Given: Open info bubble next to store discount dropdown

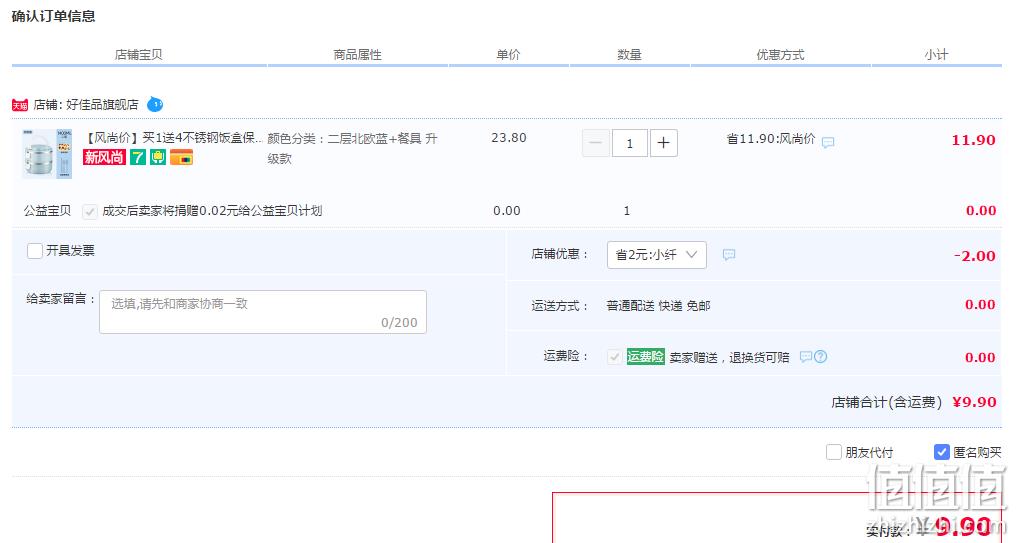Looking at the screenshot, I should (x=728, y=255).
